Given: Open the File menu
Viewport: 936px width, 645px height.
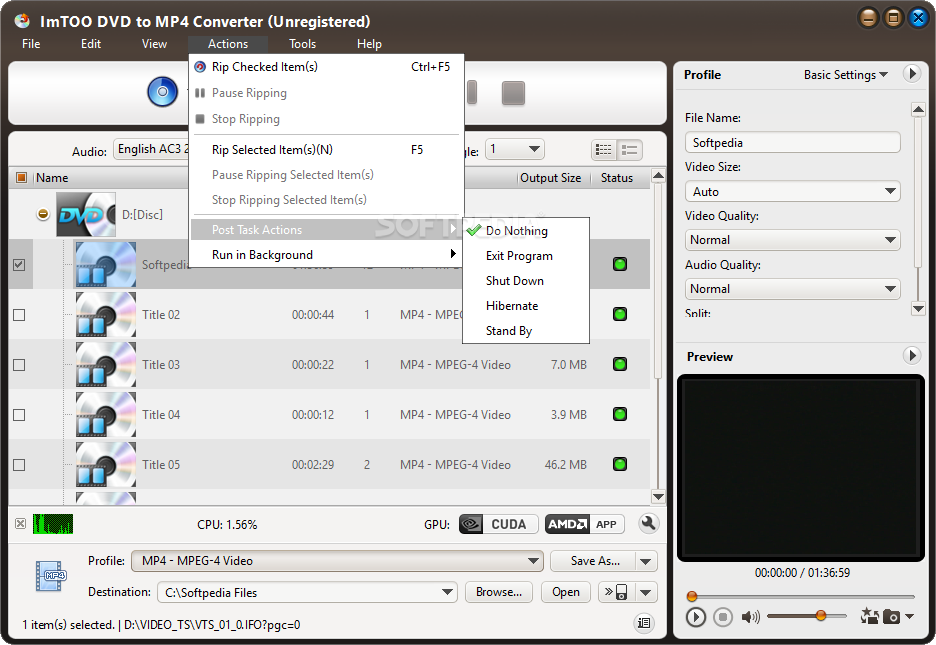Looking at the screenshot, I should pos(31,44).
